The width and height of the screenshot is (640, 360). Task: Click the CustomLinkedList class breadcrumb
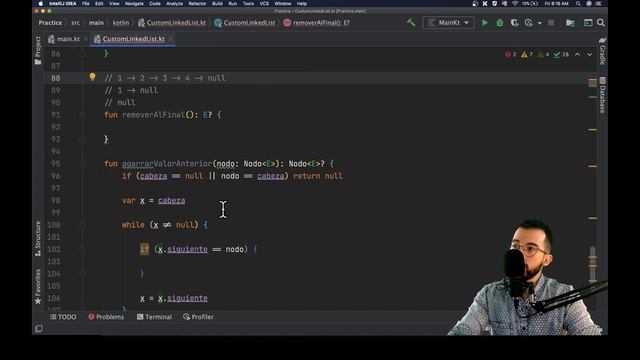245,23
